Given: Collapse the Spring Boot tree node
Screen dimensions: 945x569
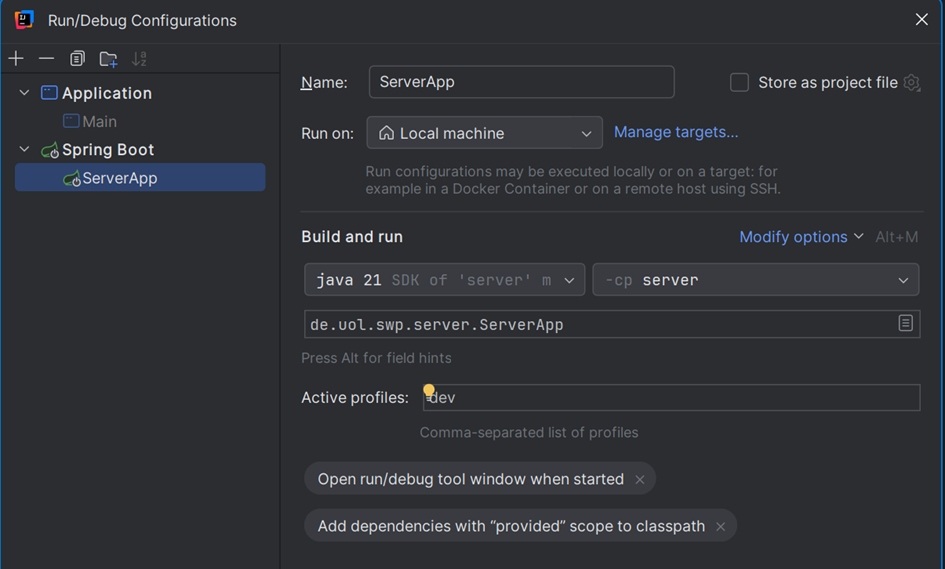Looking at the screenshot, I should tap(25, 150).
